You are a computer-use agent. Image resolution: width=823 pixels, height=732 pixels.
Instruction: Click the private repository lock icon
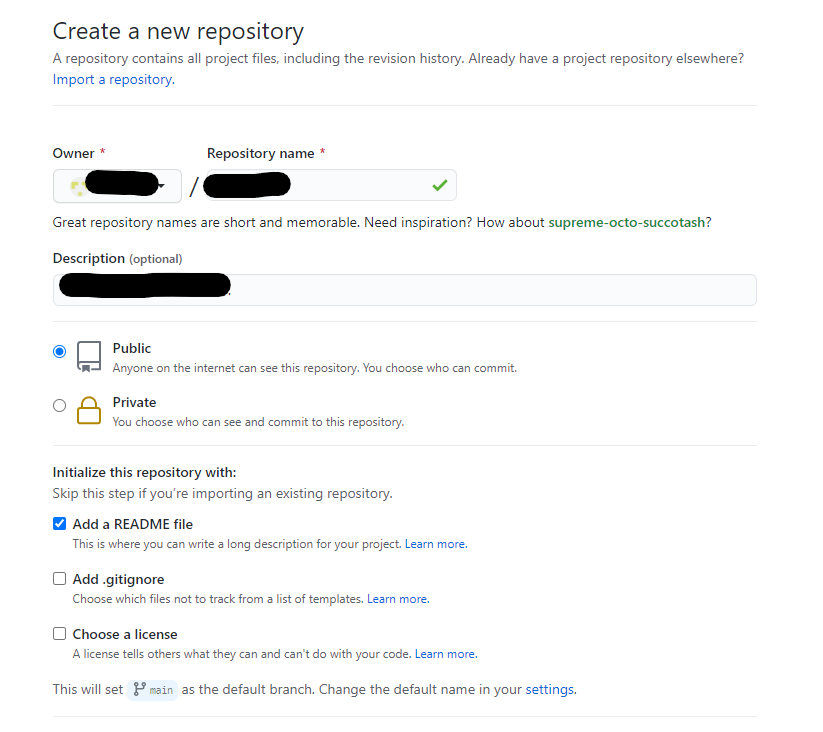(x=89, y=410)
